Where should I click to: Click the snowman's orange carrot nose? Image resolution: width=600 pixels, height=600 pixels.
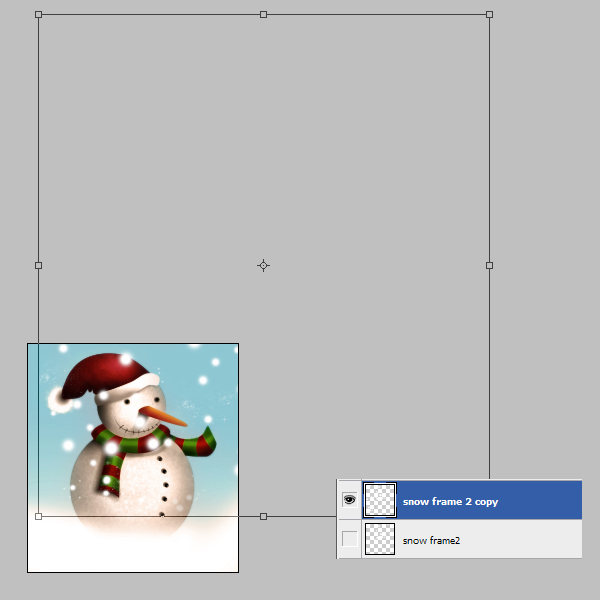(x=163, y=416)
